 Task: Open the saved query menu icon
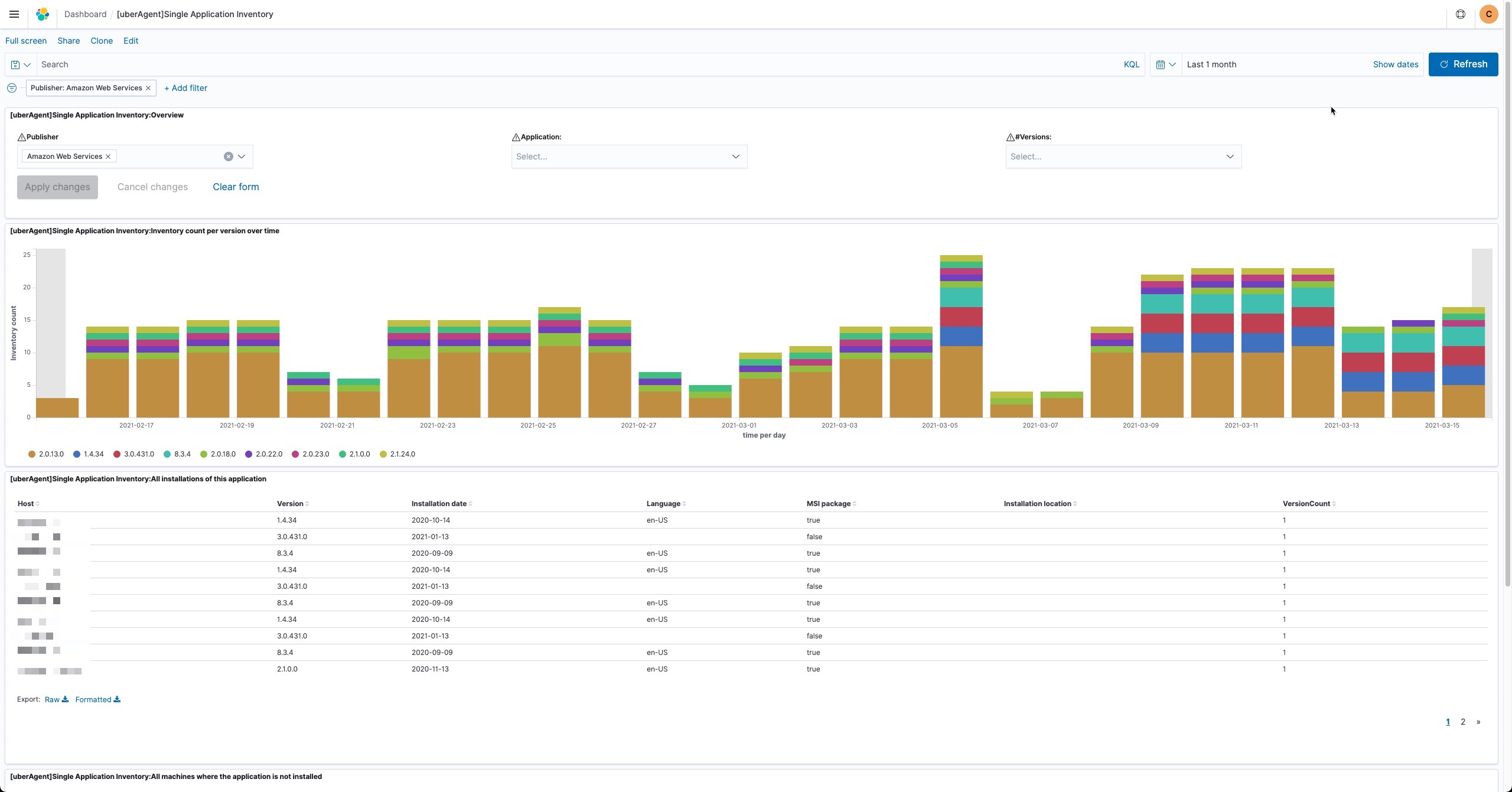[x=21, y=64]
